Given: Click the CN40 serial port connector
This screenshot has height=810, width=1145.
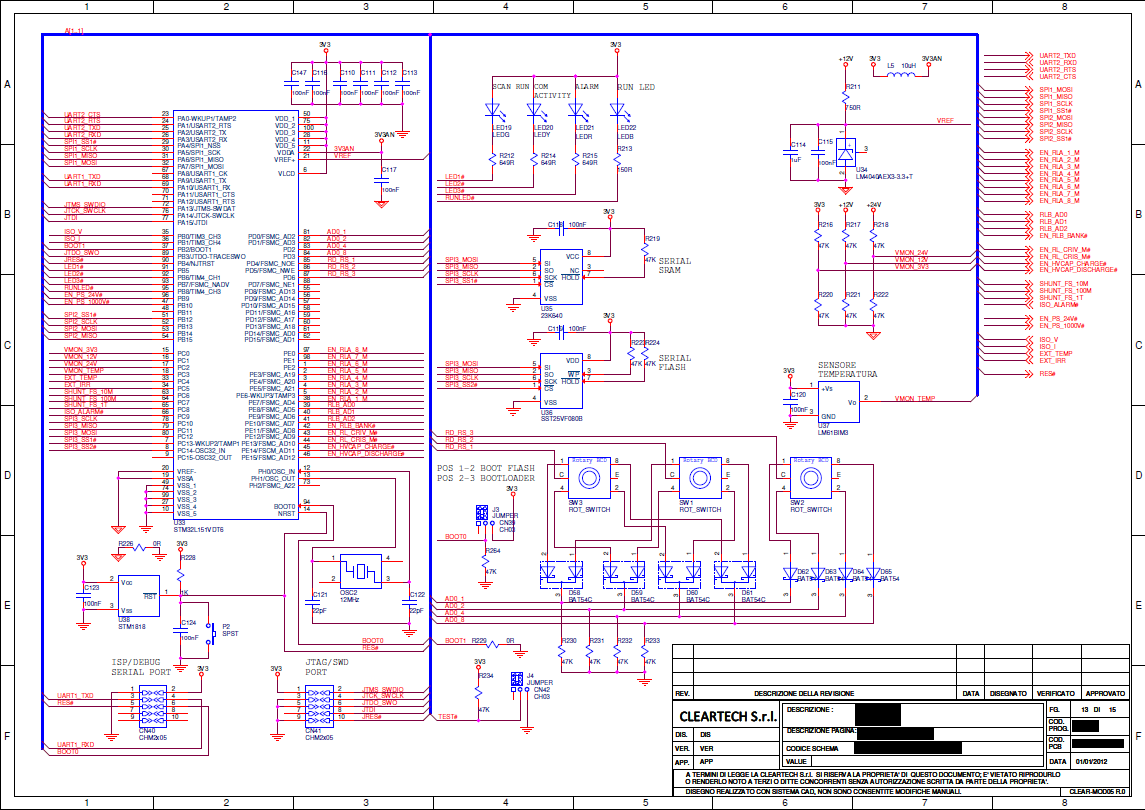Looking at the screenshot, I should pyautogui.click(x=152, y=703).
